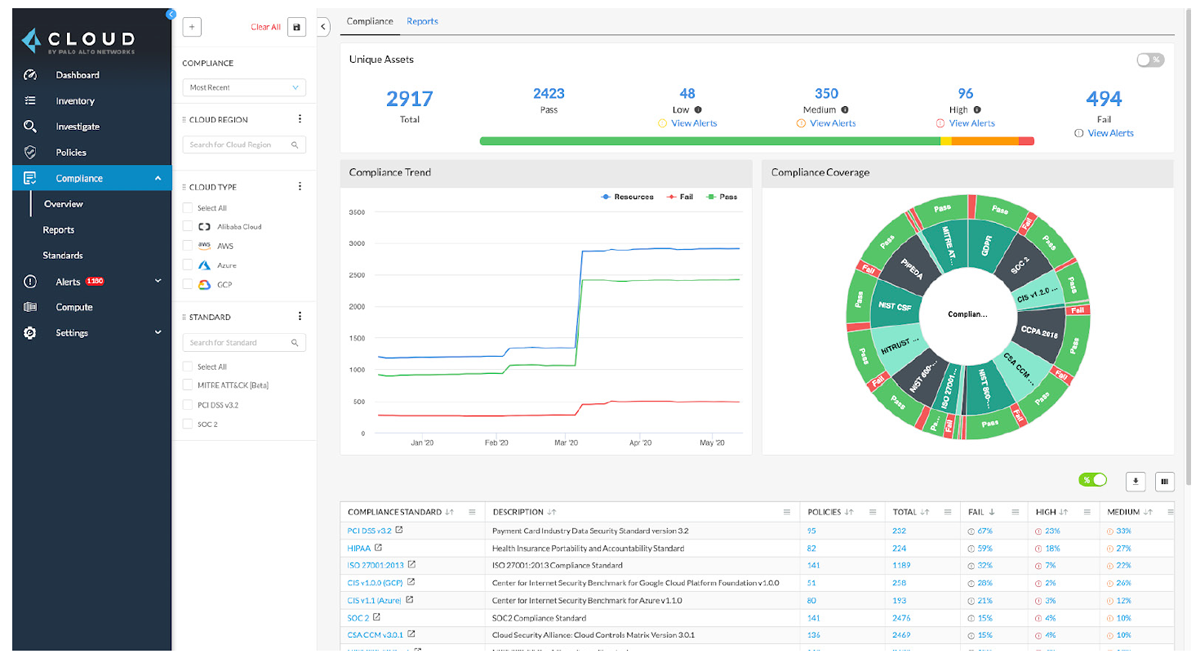Collapse the filters panel with the chevron
The width and height of the screenshot is (1200, 667).
322,27
